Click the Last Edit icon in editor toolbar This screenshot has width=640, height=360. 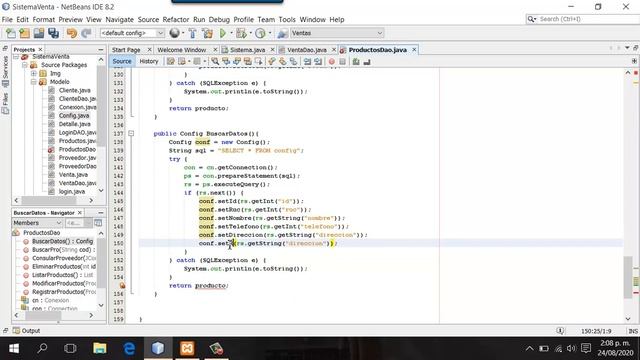point(171,61)
